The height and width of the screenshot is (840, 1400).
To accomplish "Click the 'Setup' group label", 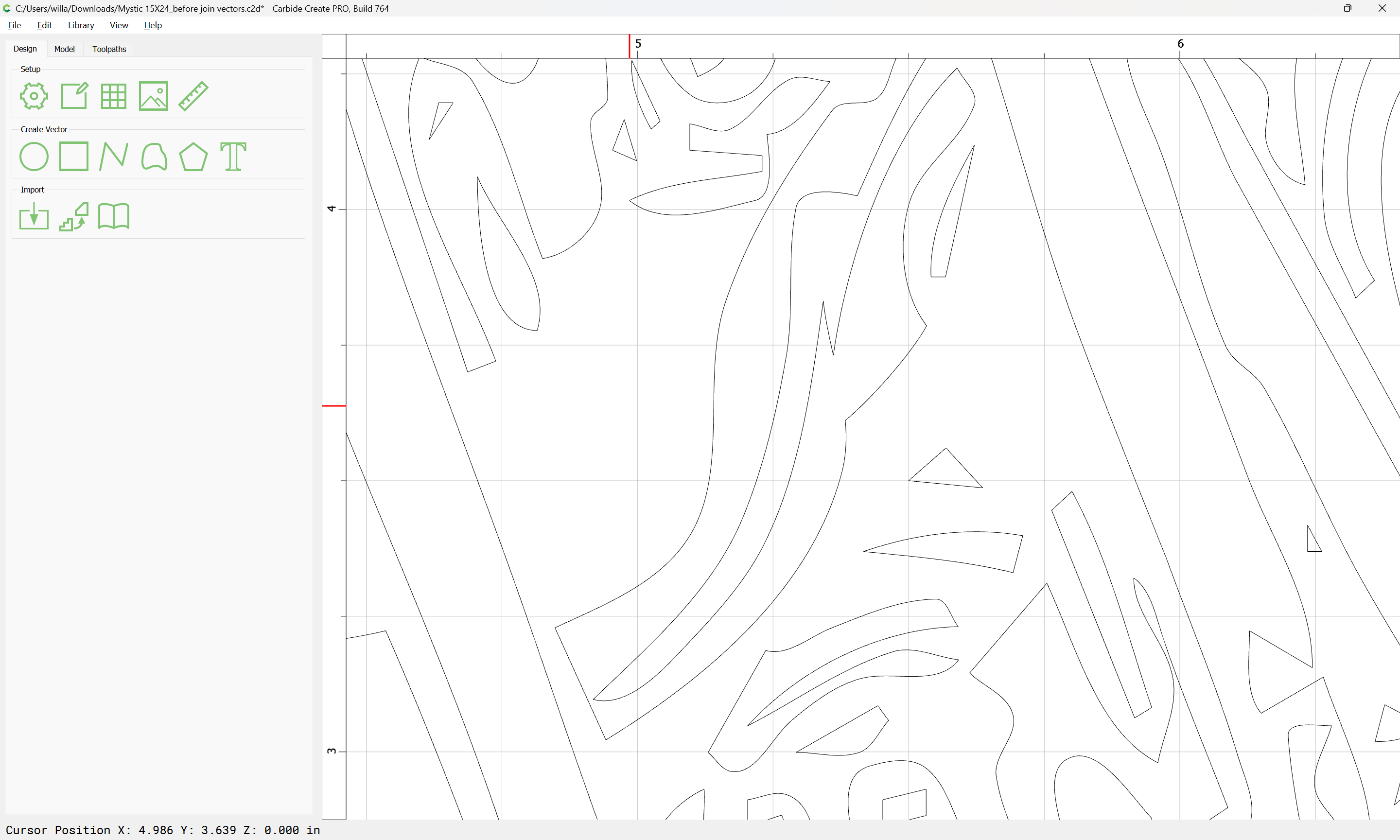I will [31, 69].
